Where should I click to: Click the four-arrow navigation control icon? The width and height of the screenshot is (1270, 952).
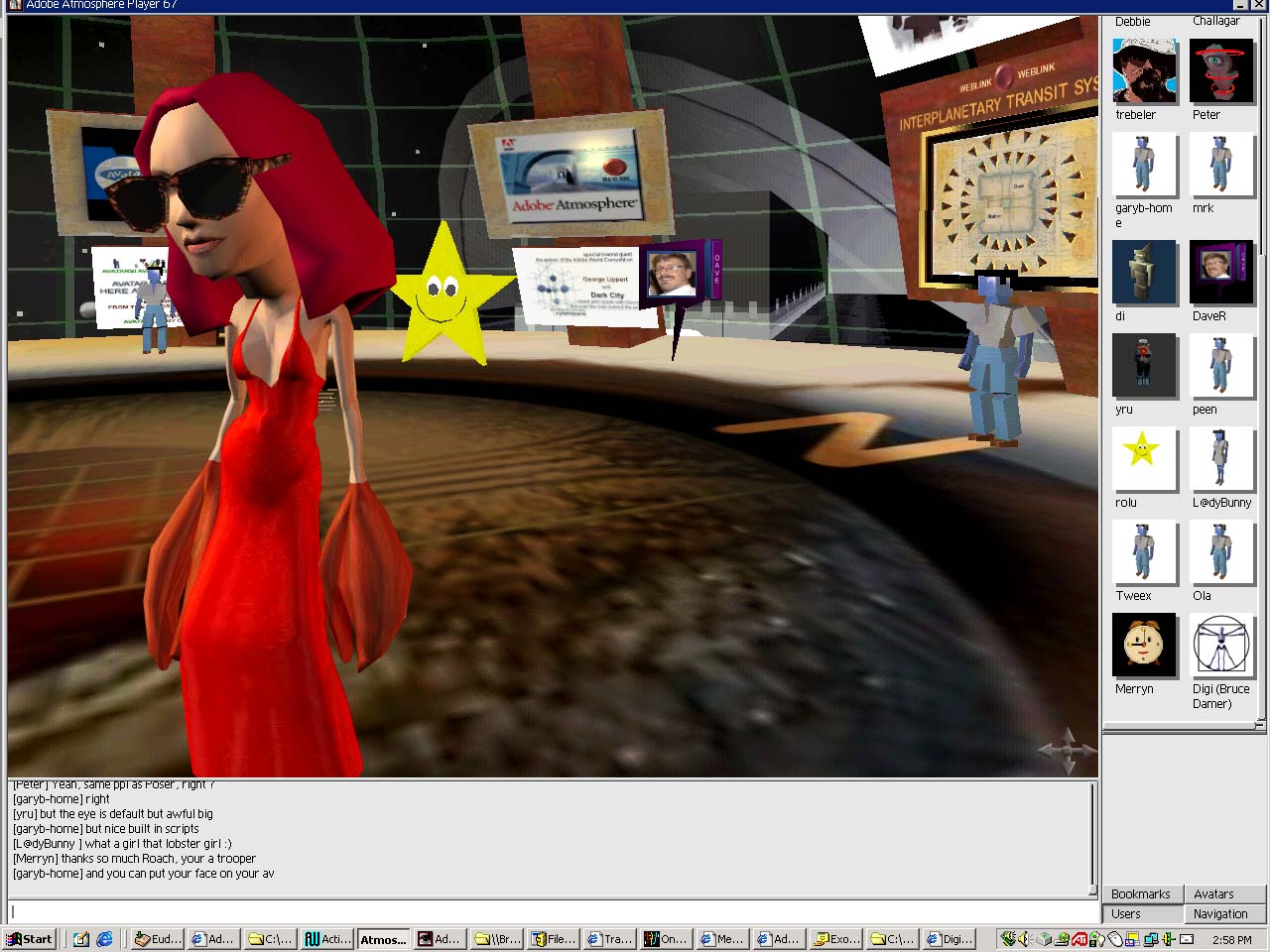coord(1067,751)
